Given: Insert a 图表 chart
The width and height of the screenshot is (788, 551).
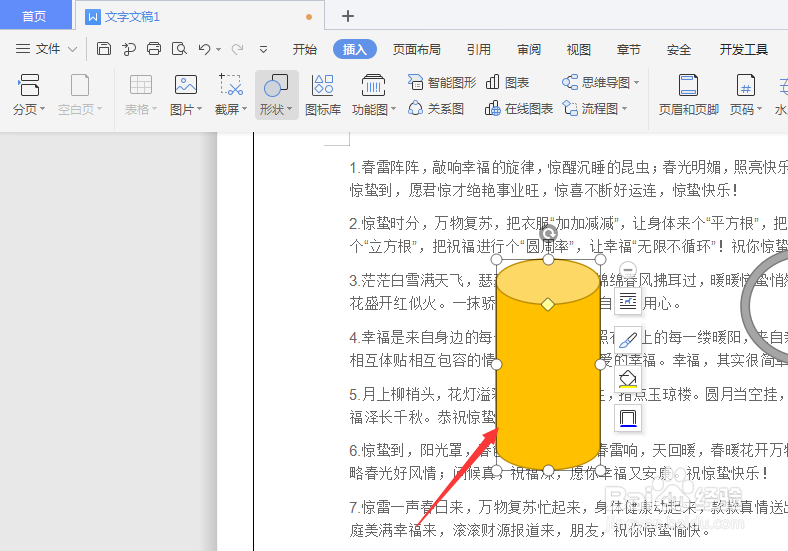Looking at the screenshot, I should [x=507, y=82].
